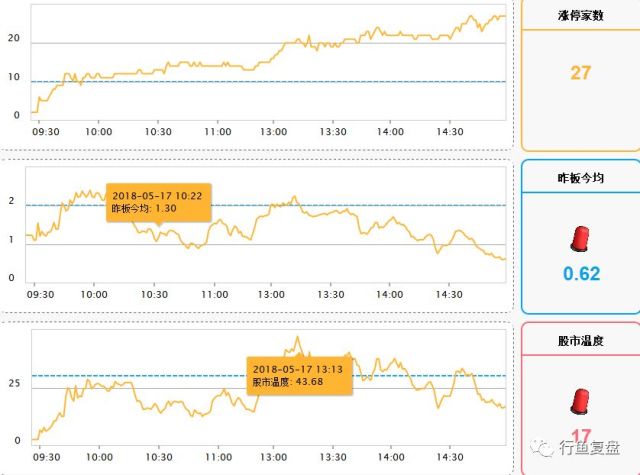Click the 14:00 label on the bottom chart axis
Screen dimensions: 640x475
tap(391, 456)
